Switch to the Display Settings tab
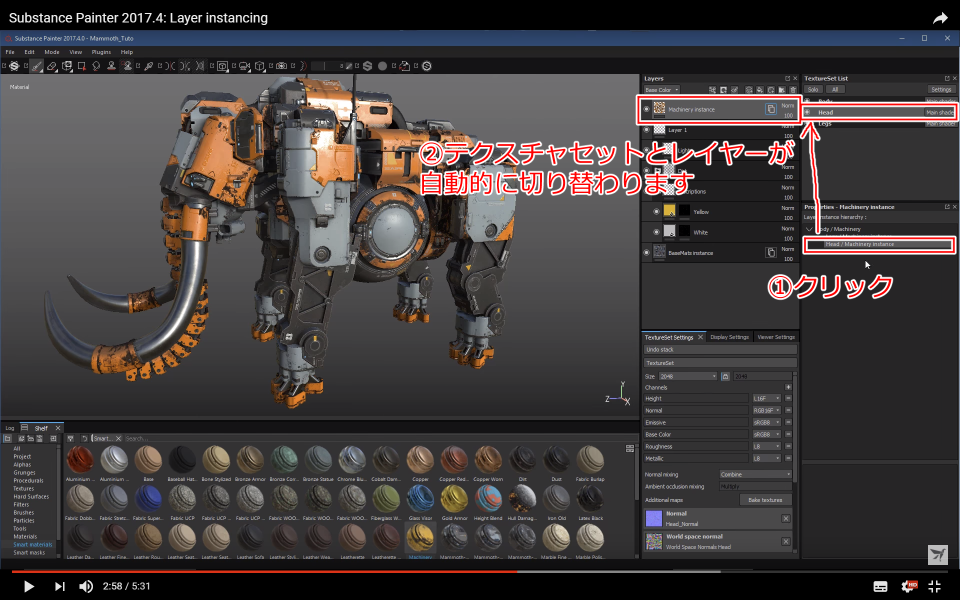 (x=730, y=337)
